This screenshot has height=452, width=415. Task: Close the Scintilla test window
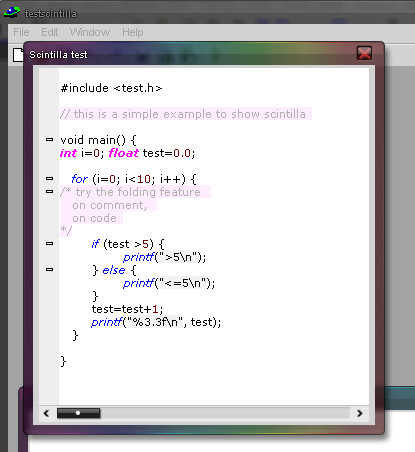click(x=364, y=53)
